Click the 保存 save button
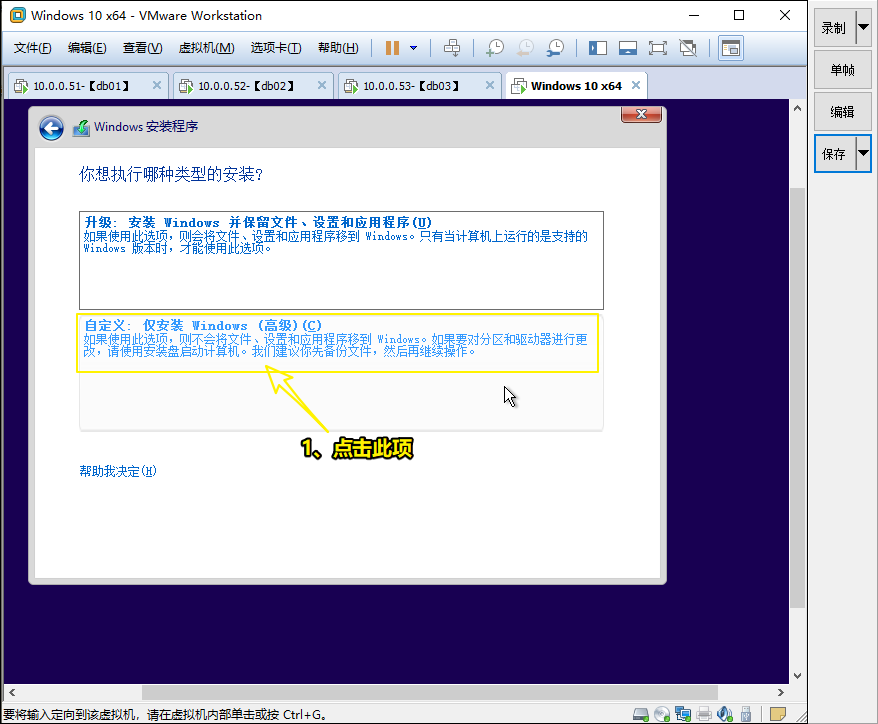Viewport: 878px width, 724px height. (835, 153)
